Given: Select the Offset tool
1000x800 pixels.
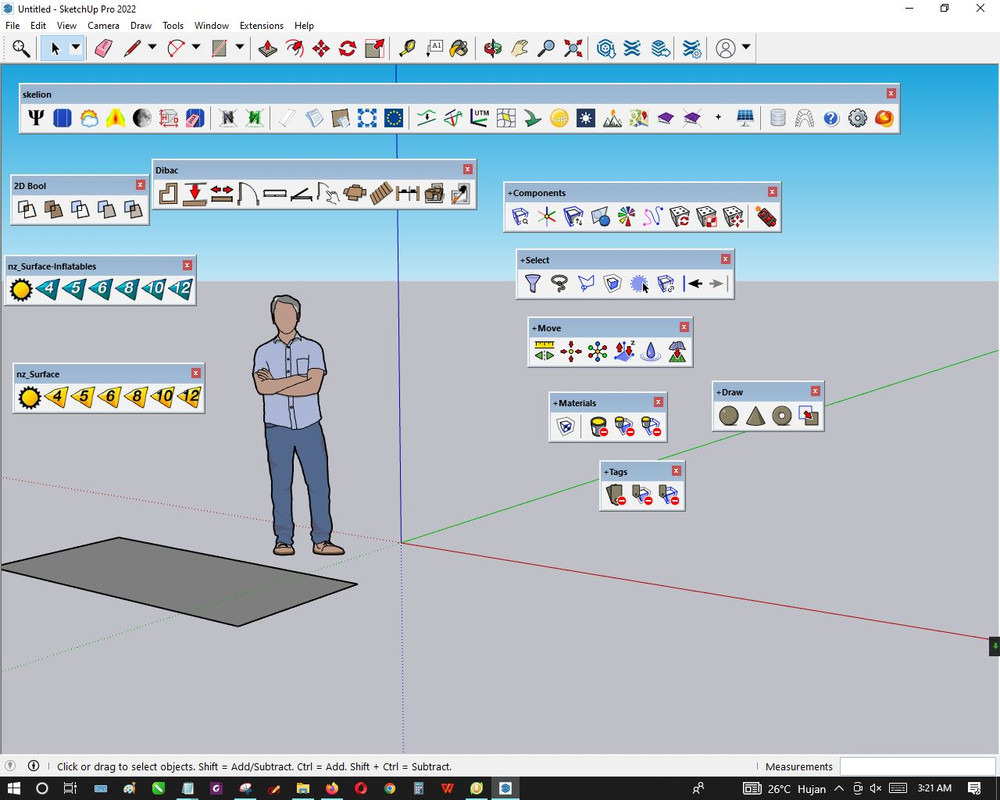Looking at the screenshot, I should (x=295, y=48).
